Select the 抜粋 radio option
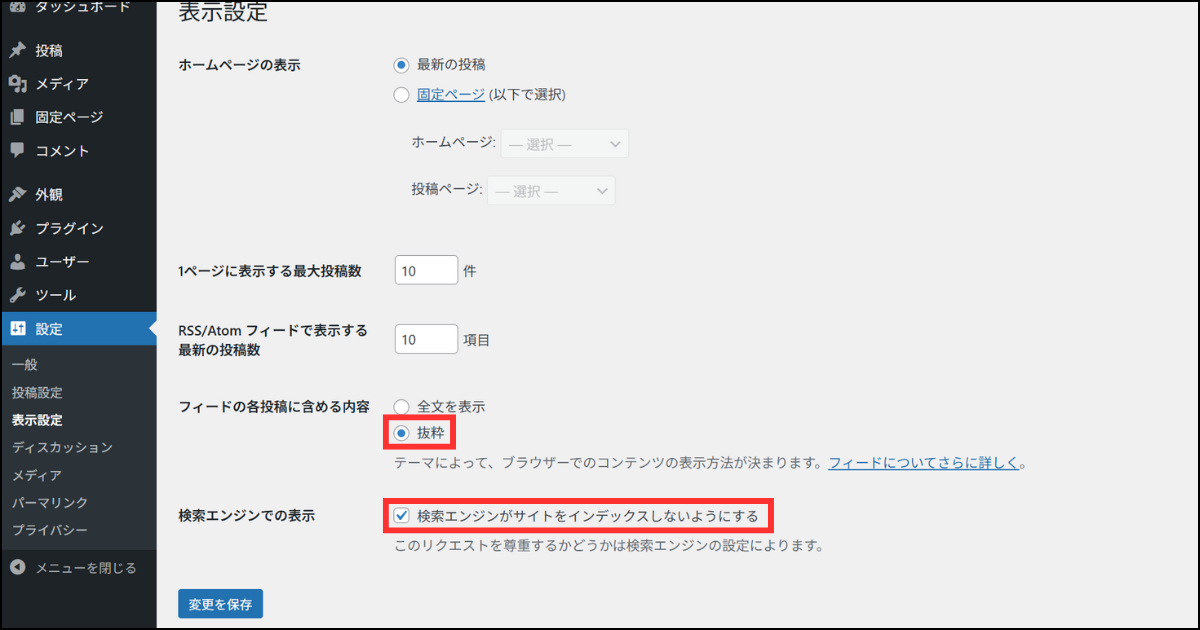 tap(402, 433)
